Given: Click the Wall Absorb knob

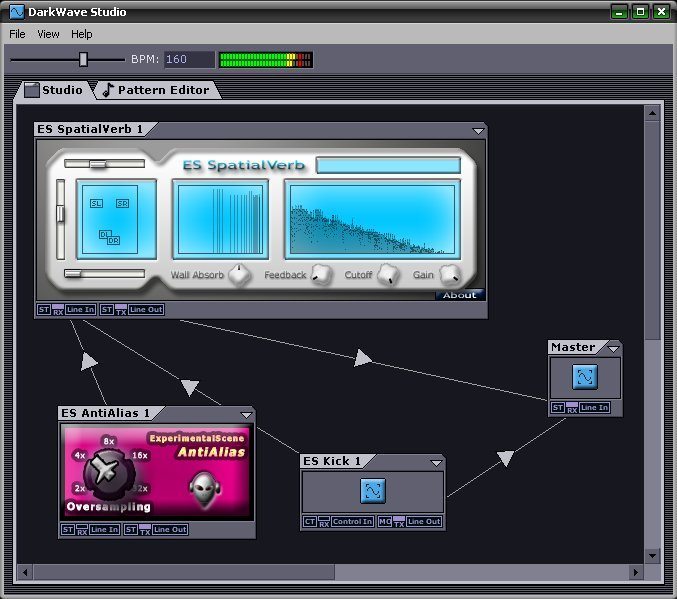Looking at the screenshot, I should [x=239, y=275].
